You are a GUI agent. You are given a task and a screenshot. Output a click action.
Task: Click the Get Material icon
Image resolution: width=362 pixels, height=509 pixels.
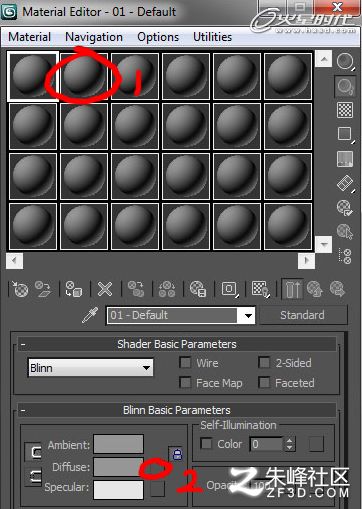pyautogui.click(x=20, y=289)
